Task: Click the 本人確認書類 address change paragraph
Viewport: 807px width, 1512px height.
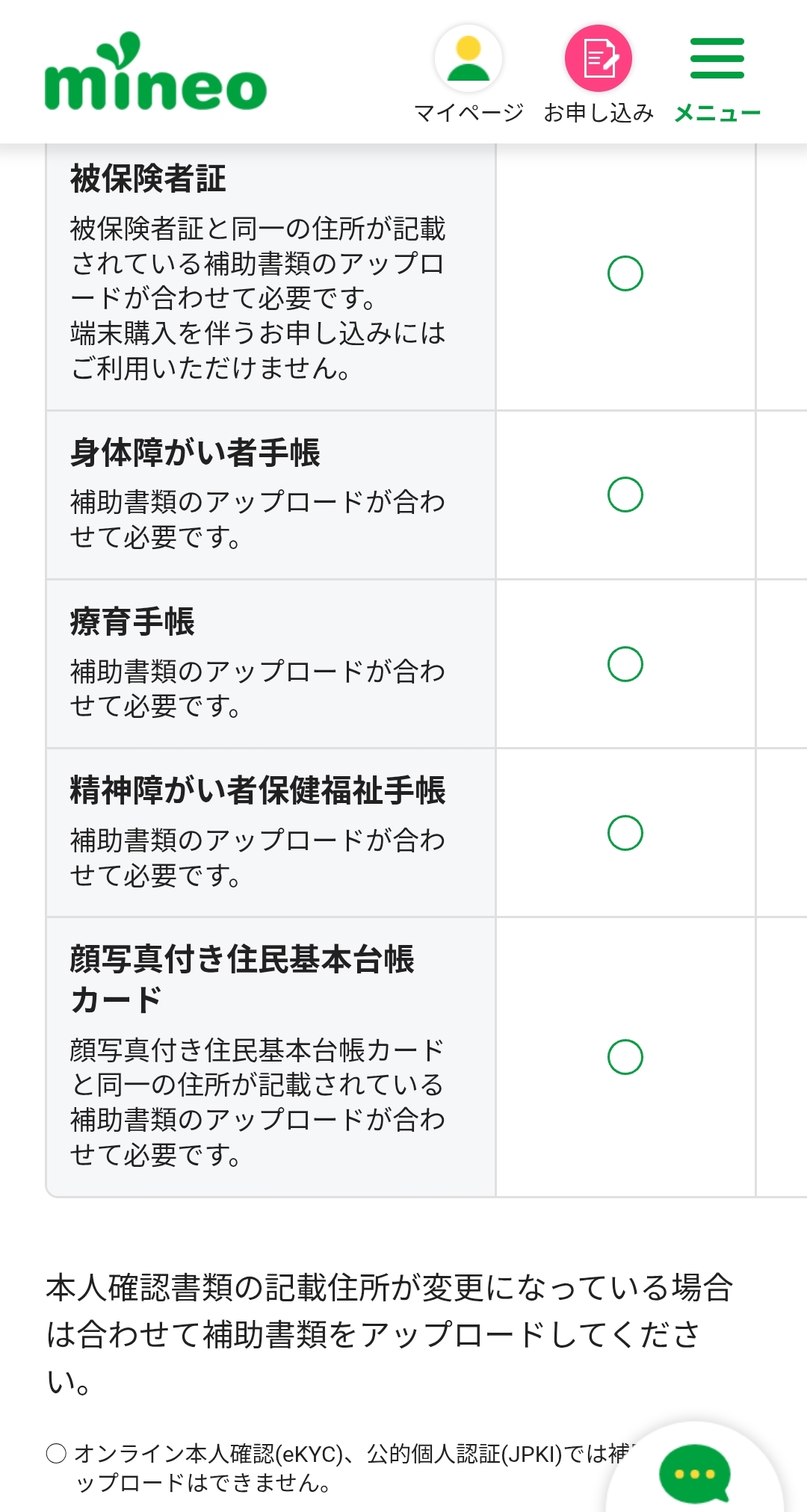Action: [389, 1333]
